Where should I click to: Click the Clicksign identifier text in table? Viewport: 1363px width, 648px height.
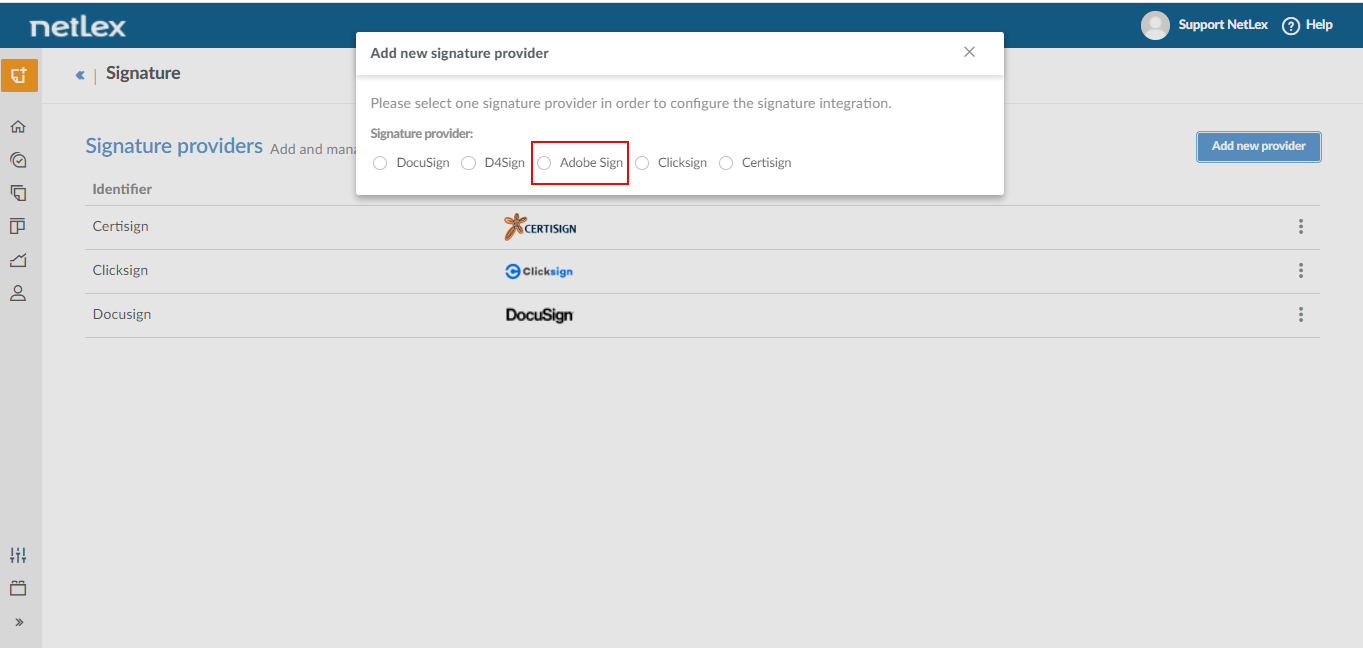coord(120,271)
